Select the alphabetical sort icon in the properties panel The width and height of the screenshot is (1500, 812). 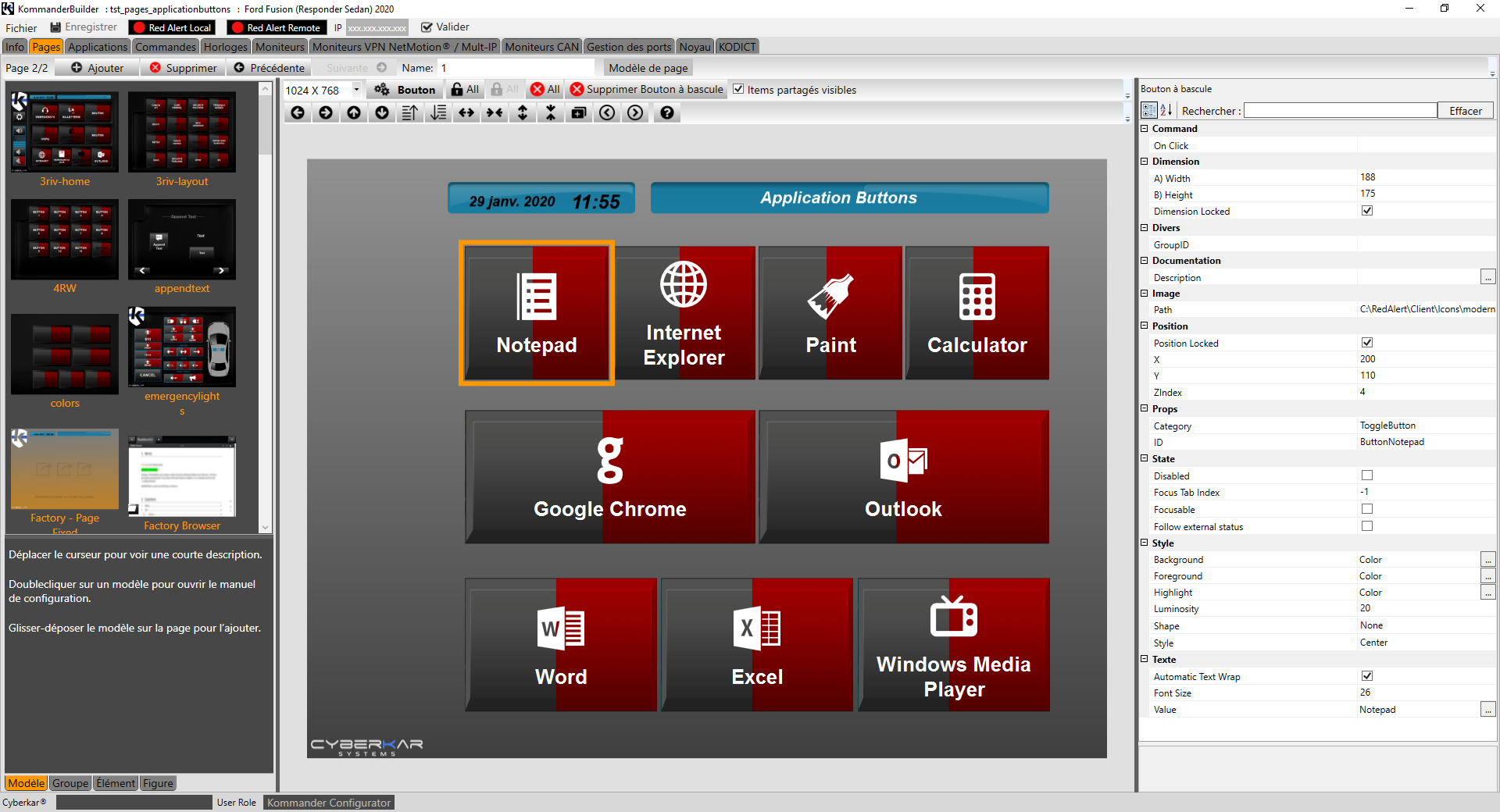1164,109
